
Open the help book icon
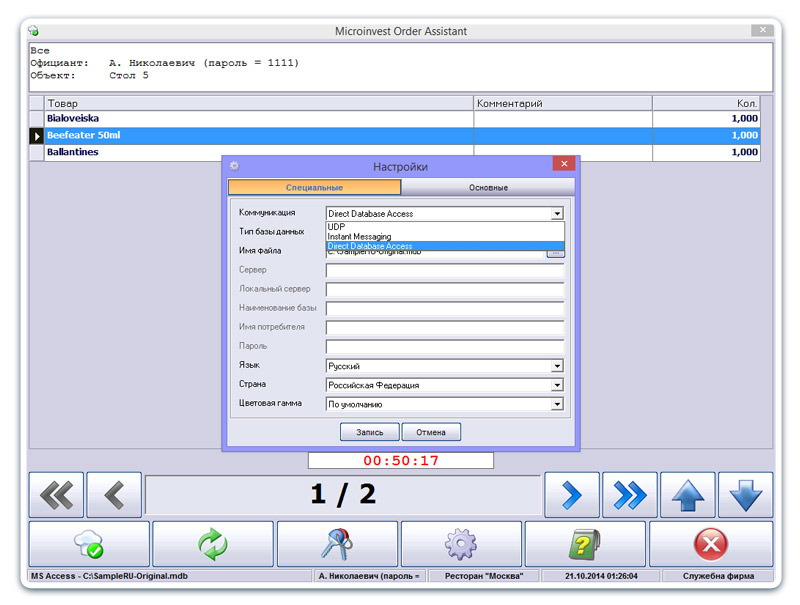click(585, 545)
